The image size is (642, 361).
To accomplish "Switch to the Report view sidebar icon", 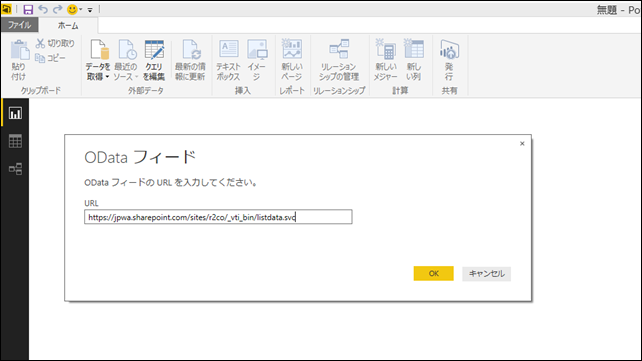I will [15, 113].
